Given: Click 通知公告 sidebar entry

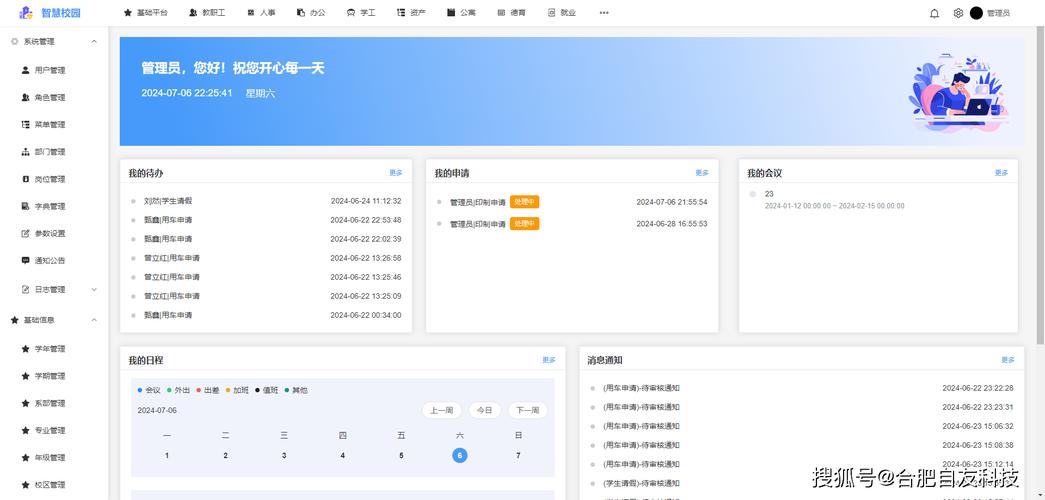Looking at the screenshot, I should pyautogui.click(x=49, y=260).
